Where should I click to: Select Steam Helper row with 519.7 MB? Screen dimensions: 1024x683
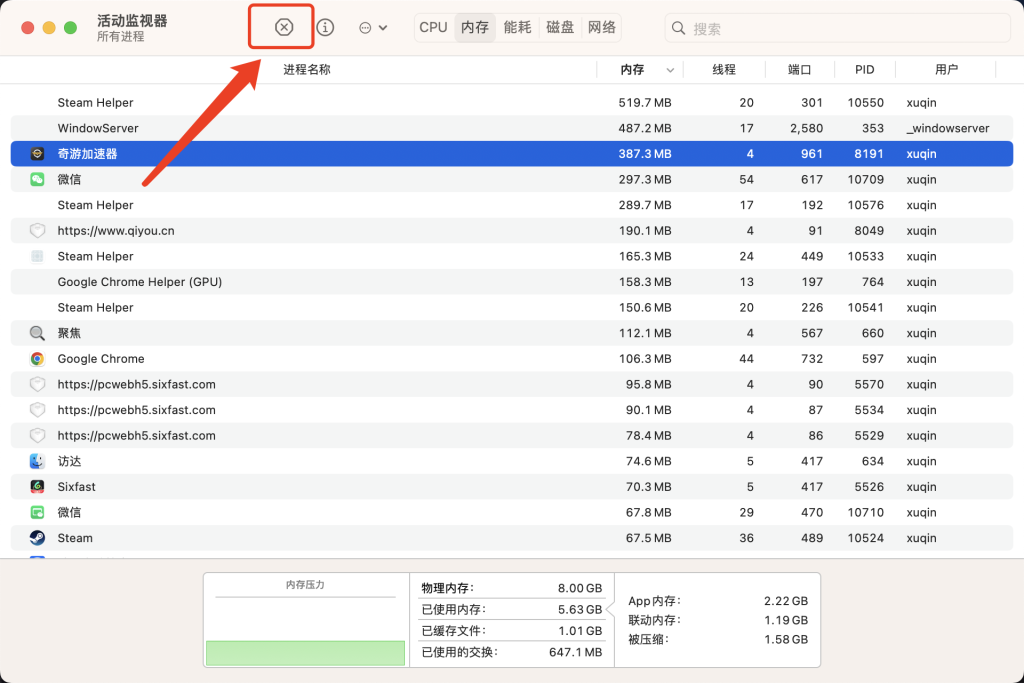click(512, 103)
